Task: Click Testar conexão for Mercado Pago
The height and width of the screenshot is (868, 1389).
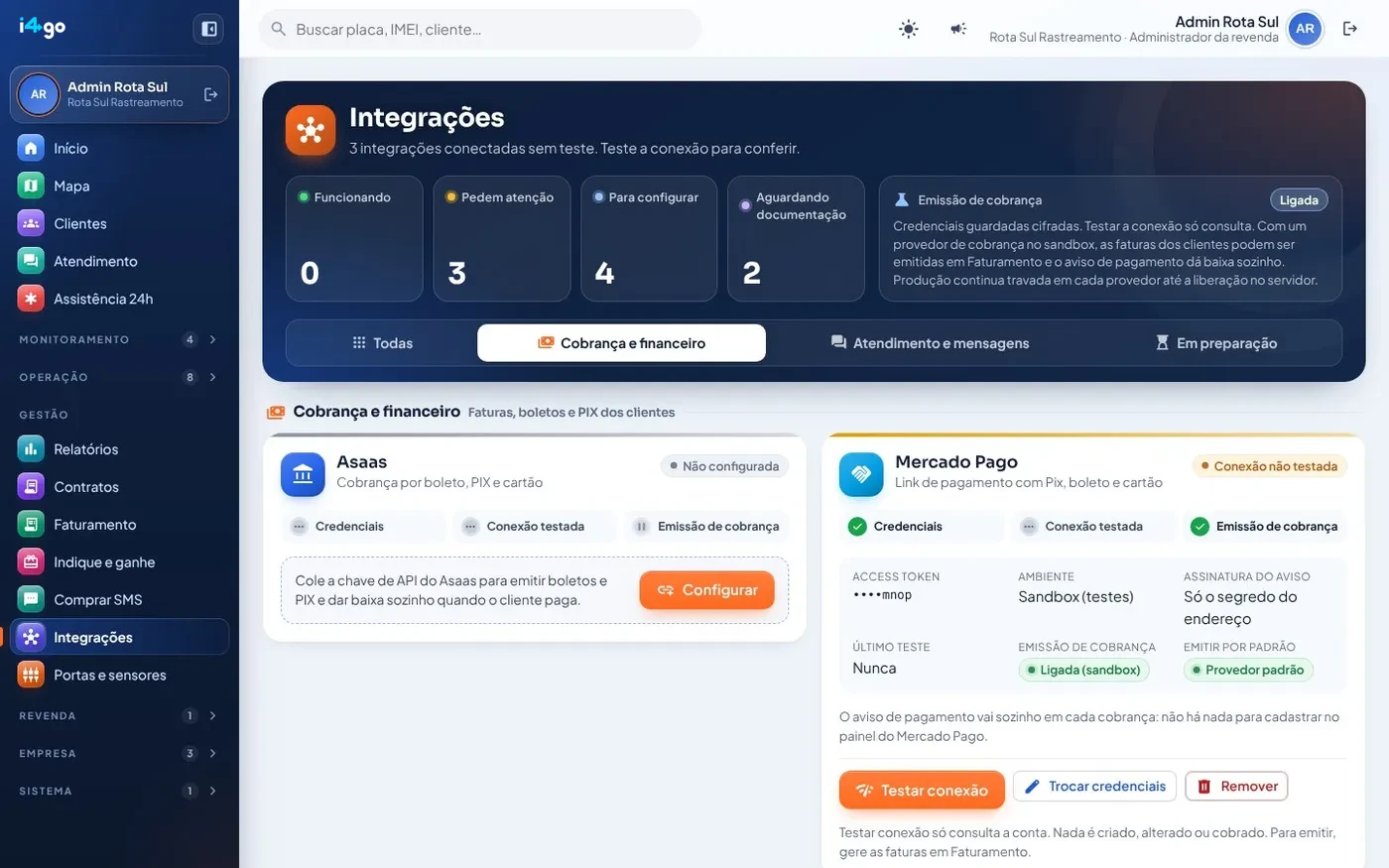Action: click(922, 790)
